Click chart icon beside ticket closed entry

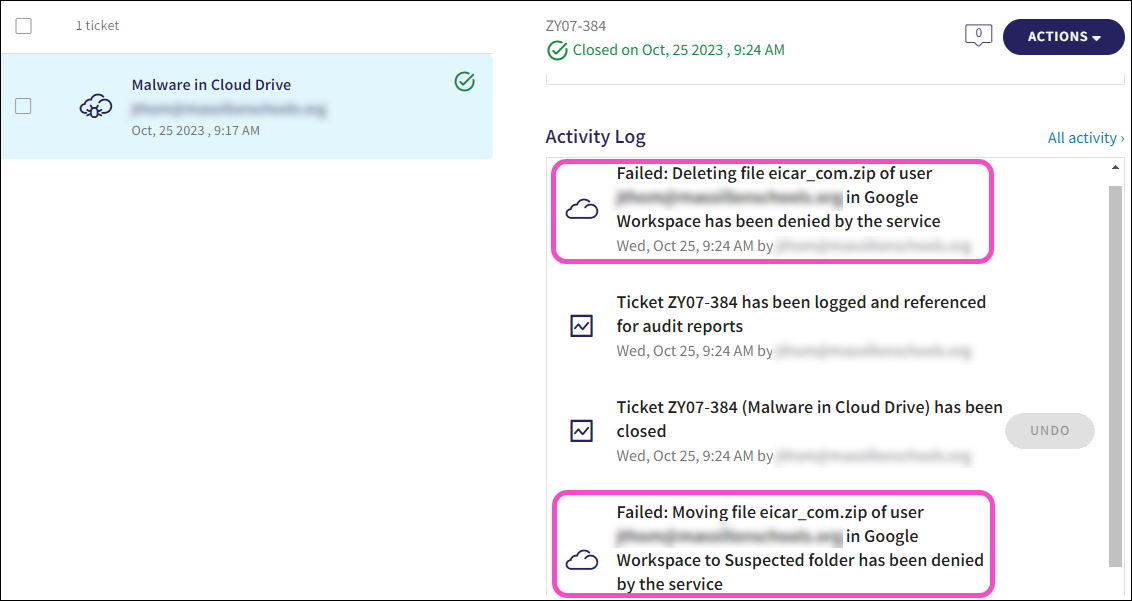[582, 431]
